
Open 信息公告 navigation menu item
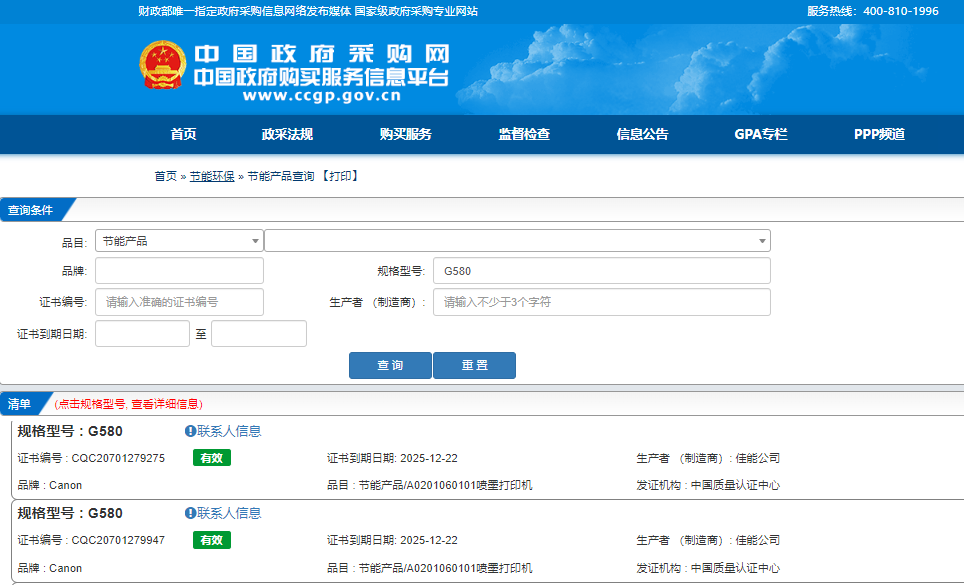(642, 134)
